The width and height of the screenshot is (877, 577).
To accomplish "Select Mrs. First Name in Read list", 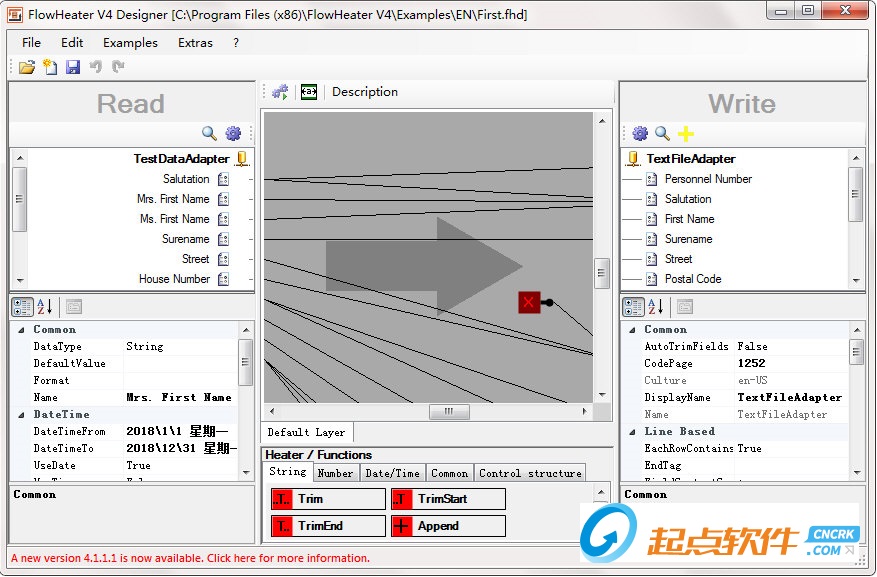I will pyautogui.click(x=173, y=199).
